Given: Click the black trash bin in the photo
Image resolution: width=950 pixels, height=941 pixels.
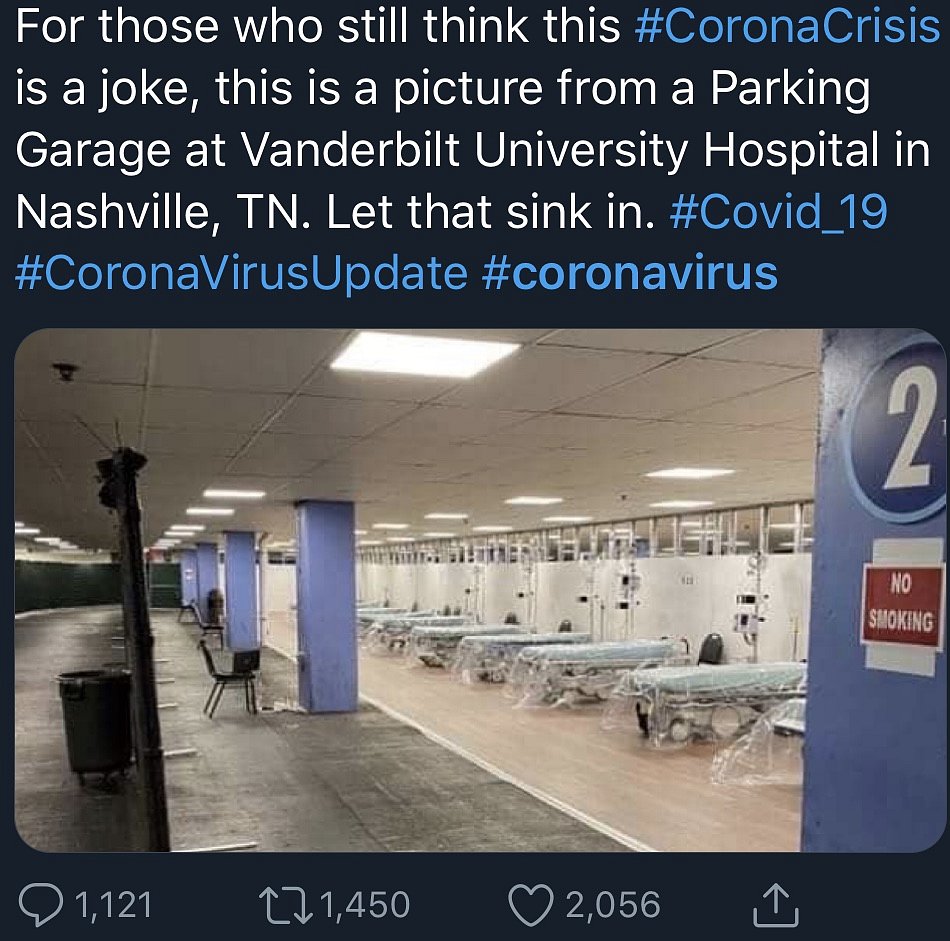Looking at the screenshot, I should 95,722.
